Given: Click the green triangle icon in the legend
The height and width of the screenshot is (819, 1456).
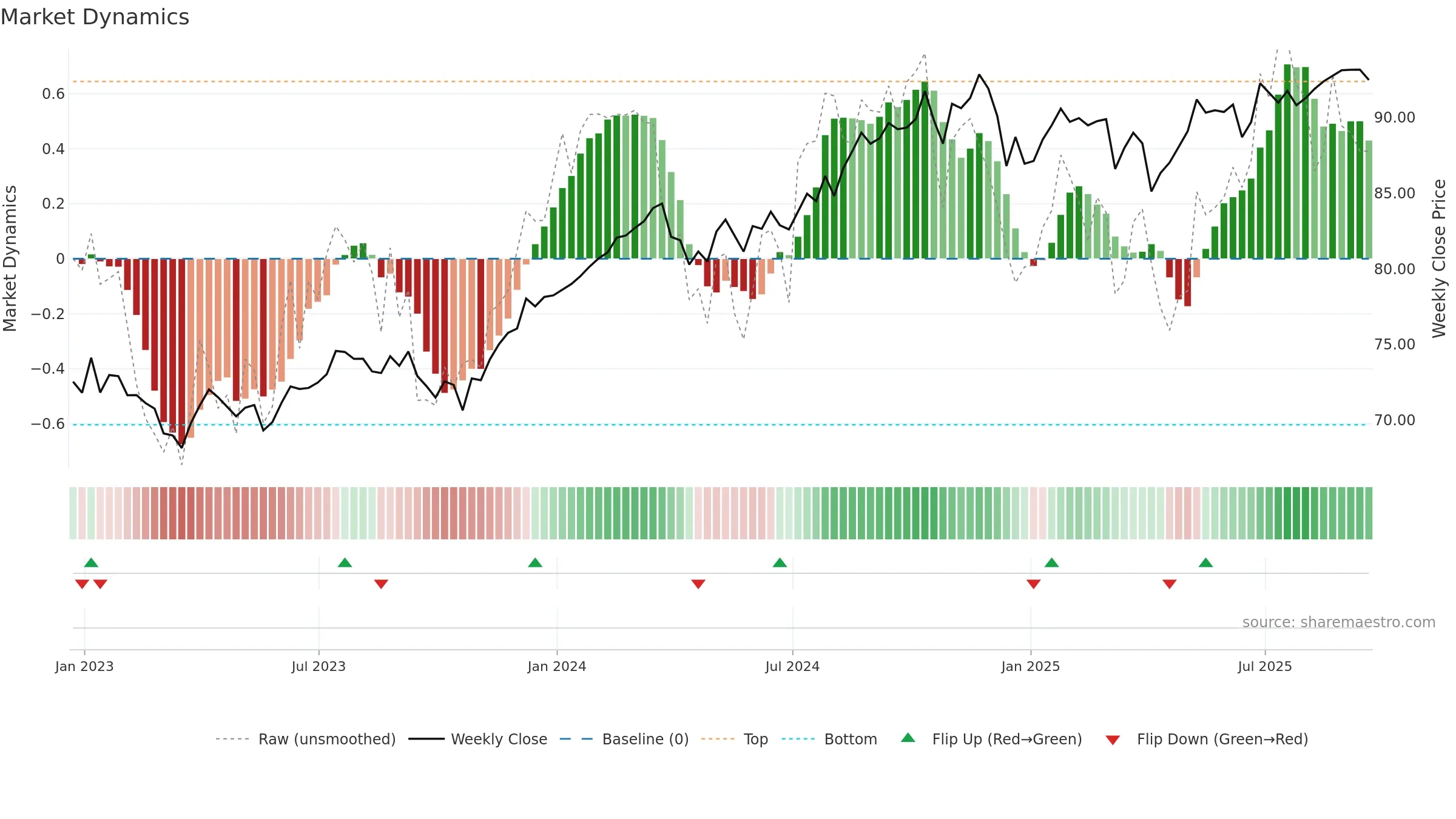Looking at the screenshot, I should (908, 738).
